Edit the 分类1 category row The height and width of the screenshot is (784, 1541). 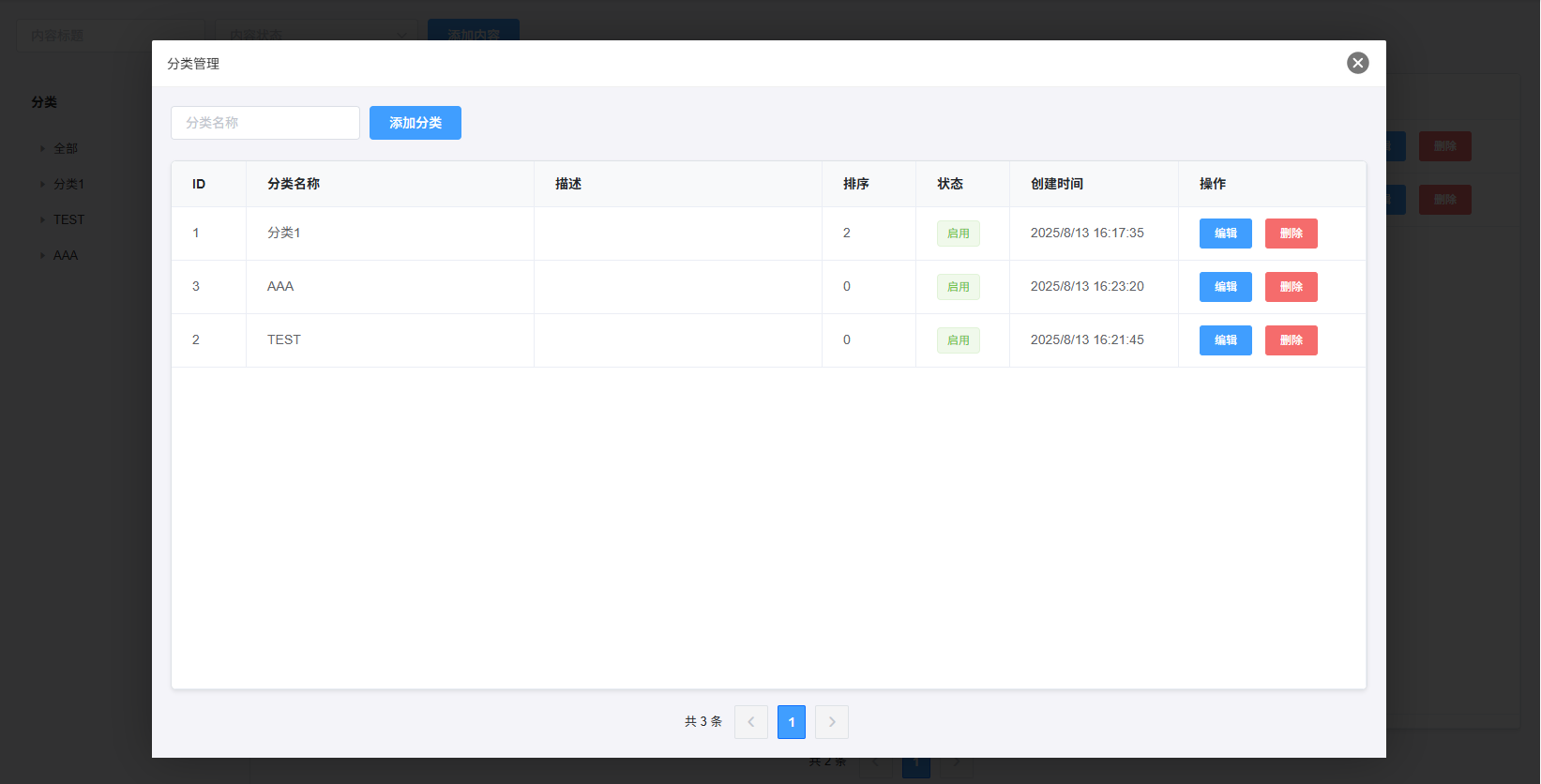pos(1225,234)
